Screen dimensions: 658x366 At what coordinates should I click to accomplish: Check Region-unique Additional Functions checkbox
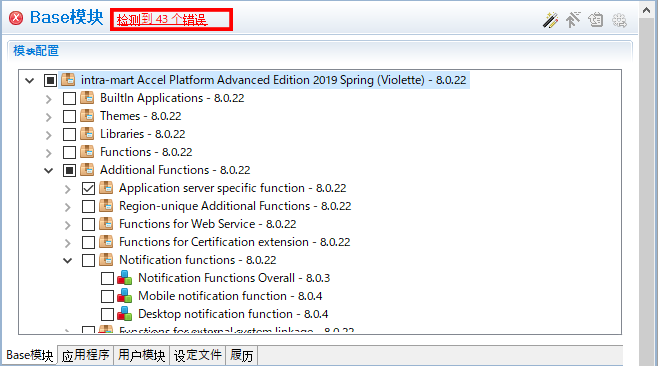(x=88, y=207)
